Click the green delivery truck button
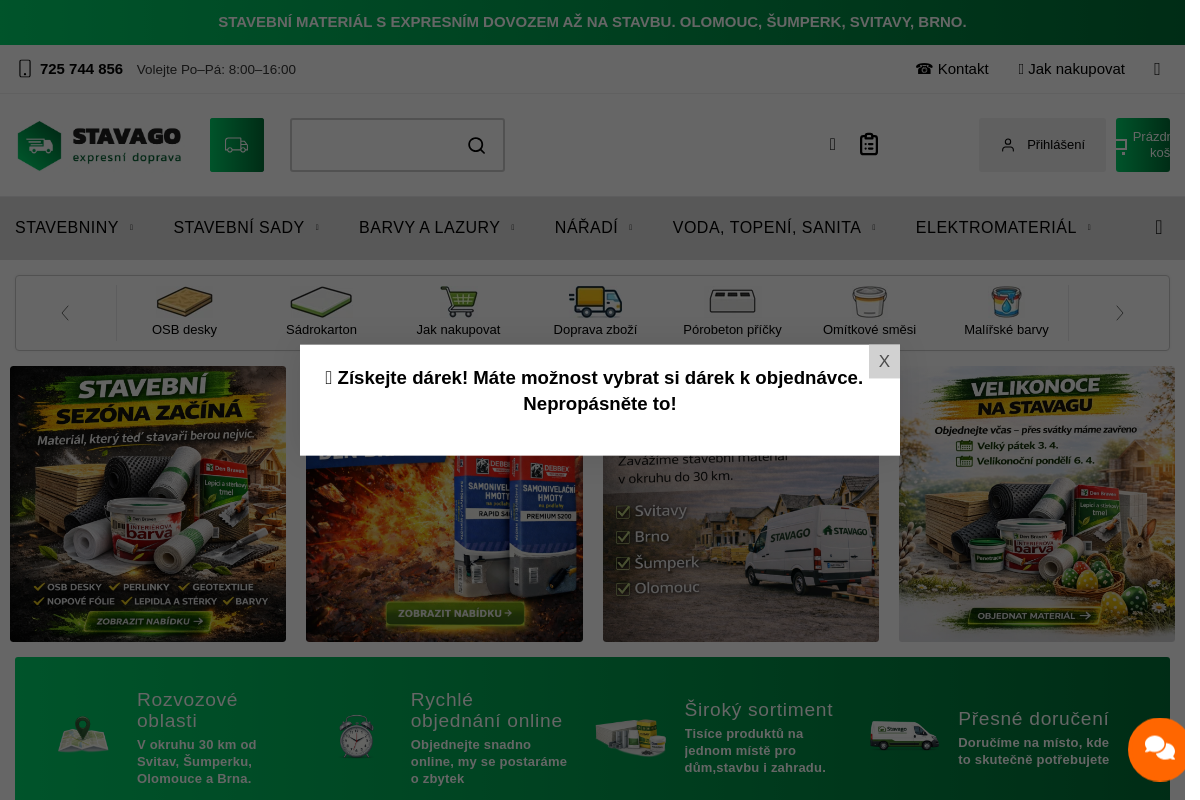1200x800 pixels. (237, 145)
